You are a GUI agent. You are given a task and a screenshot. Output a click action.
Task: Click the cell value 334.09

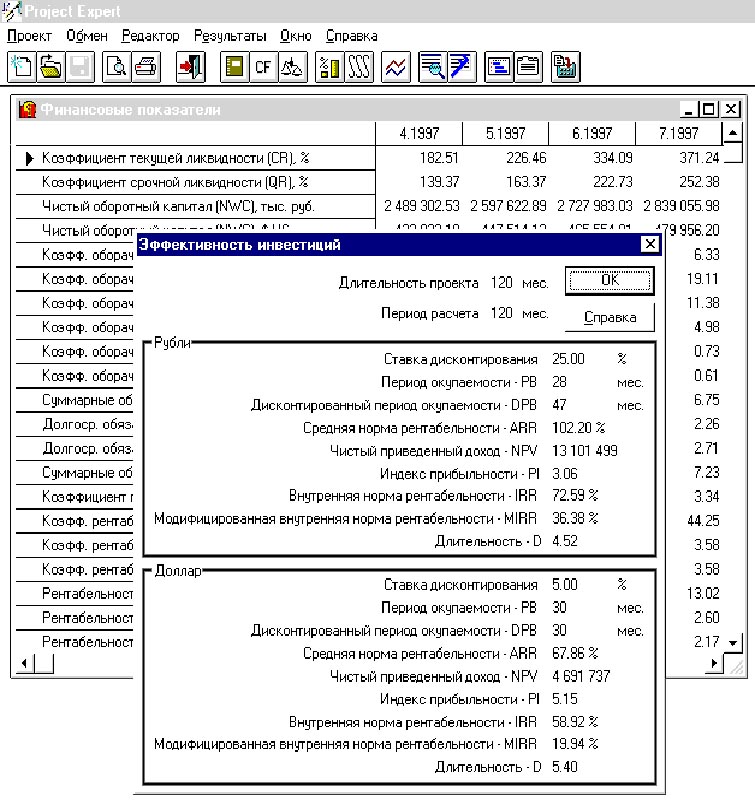coord(612,158)
